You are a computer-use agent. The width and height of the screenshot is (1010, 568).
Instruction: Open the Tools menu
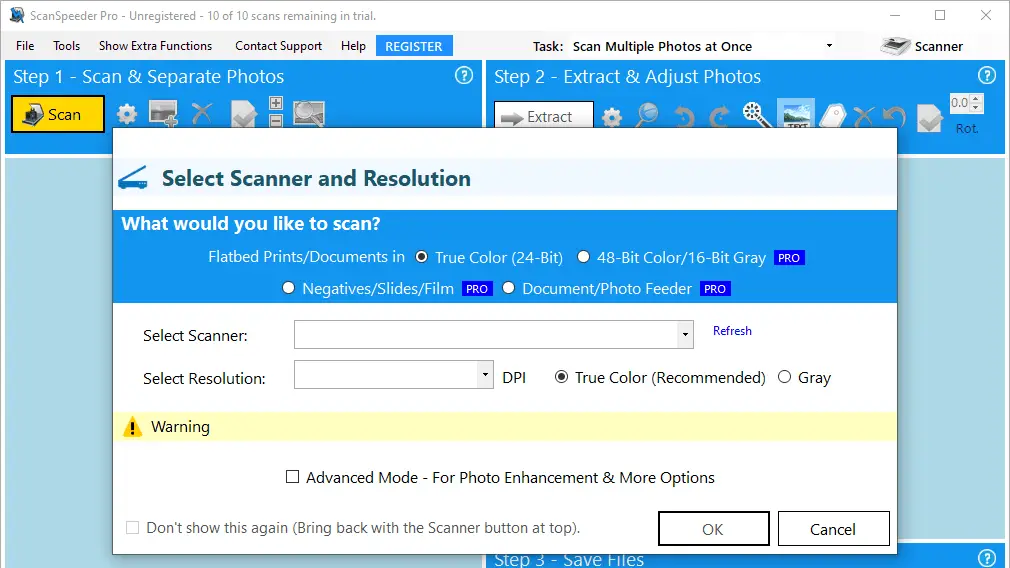click(x=66, y=46)
